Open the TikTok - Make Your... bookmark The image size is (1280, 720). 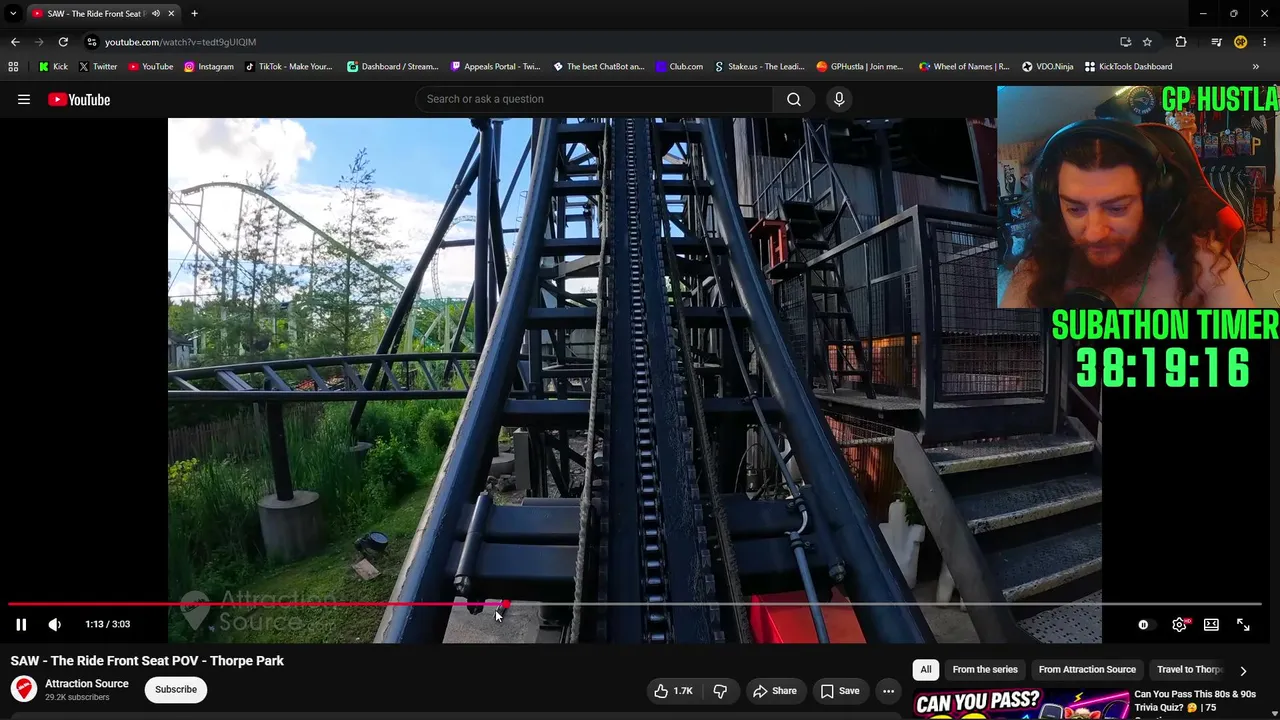289,67
